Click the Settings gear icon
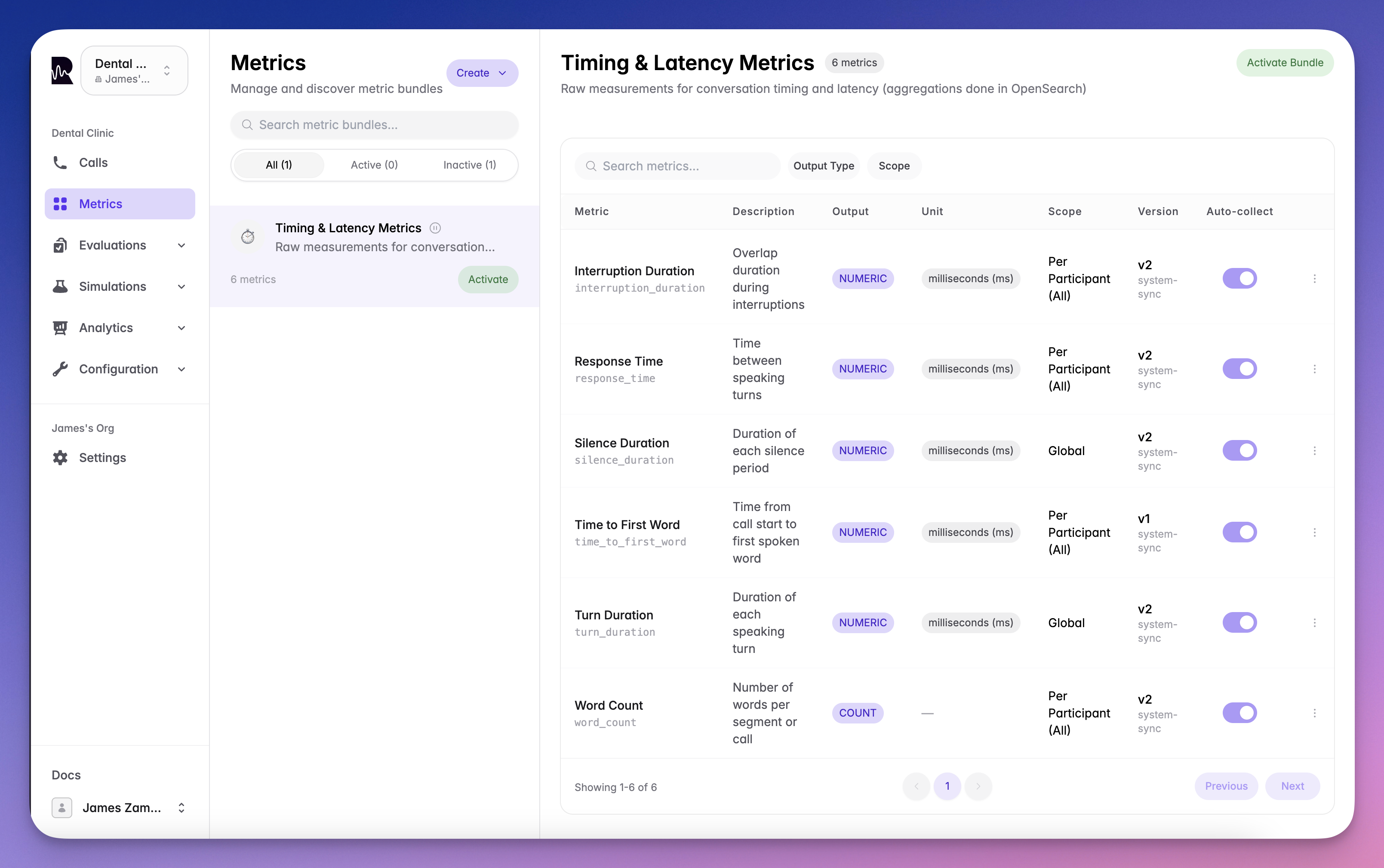Viewport: 1384px width, 868px height. 60,458
